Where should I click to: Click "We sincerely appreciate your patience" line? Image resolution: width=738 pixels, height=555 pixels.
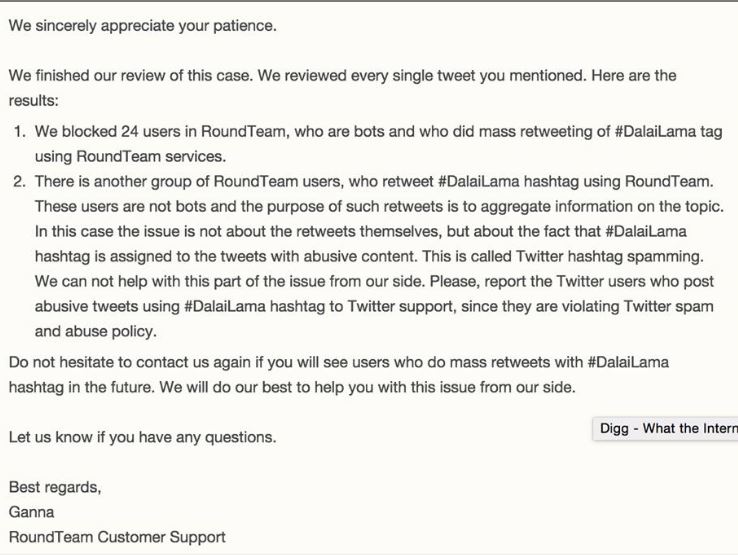pyautogui.click(x=142, y=25)
